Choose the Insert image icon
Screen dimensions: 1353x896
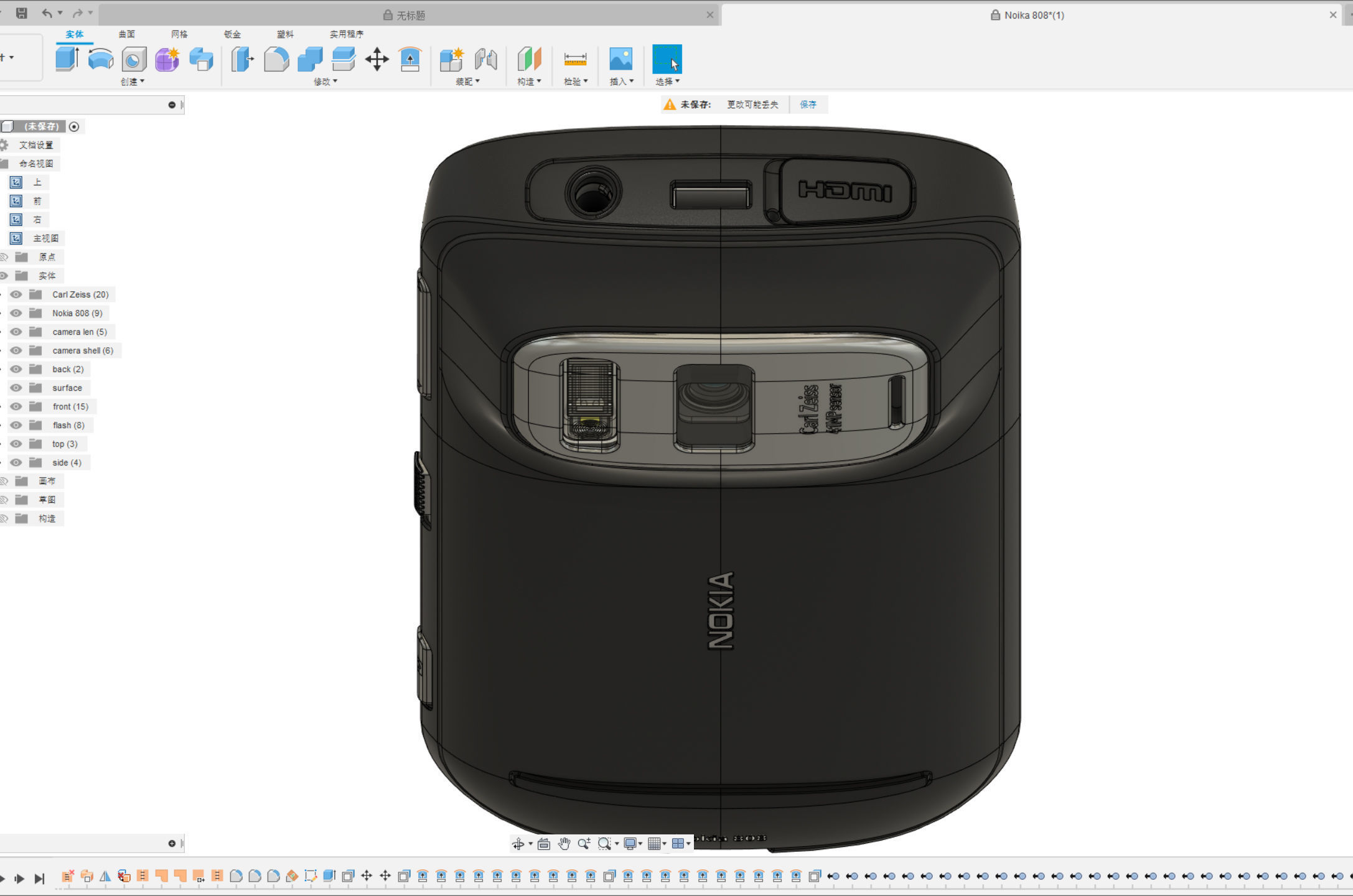tap(620, 60)
